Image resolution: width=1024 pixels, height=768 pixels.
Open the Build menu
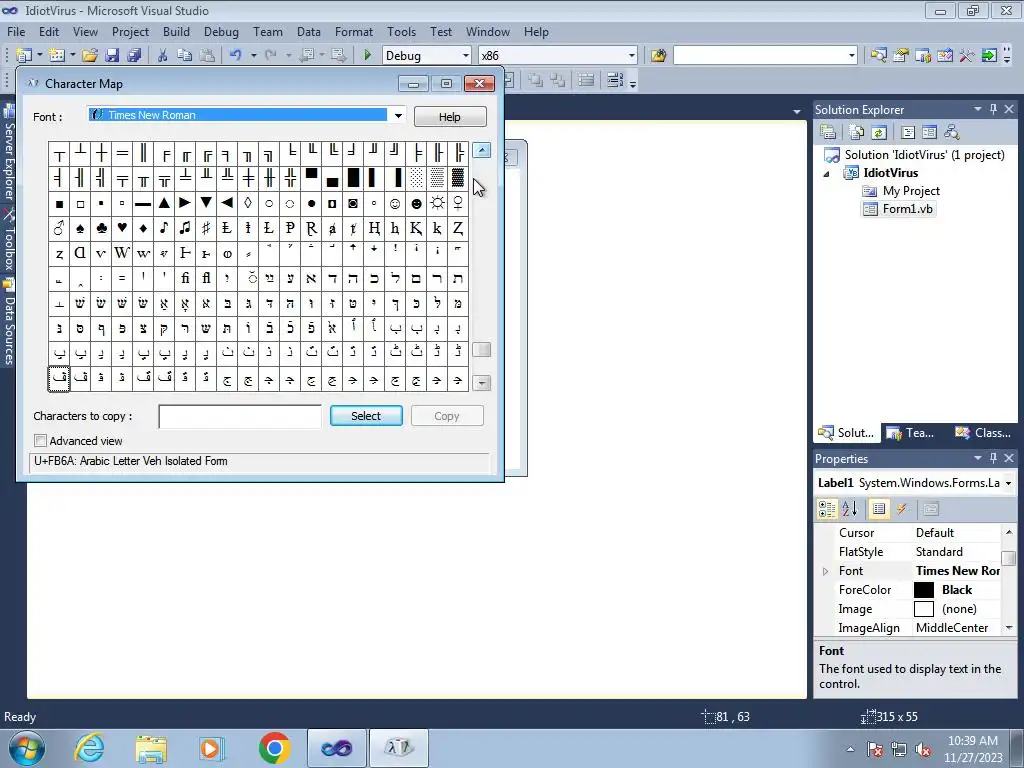coord(176,31)
